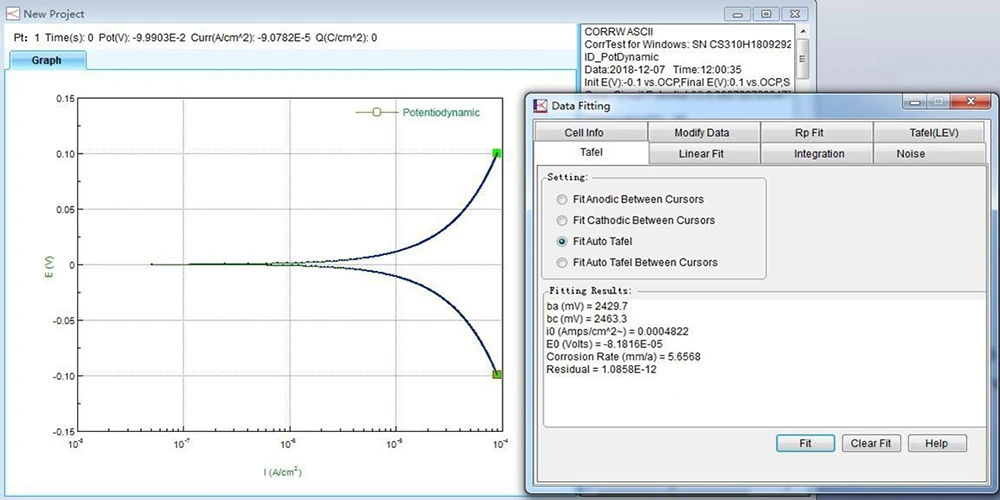
Task: Select the Fit Auto Tafel radio button
Action: click(x=562, y=241)
